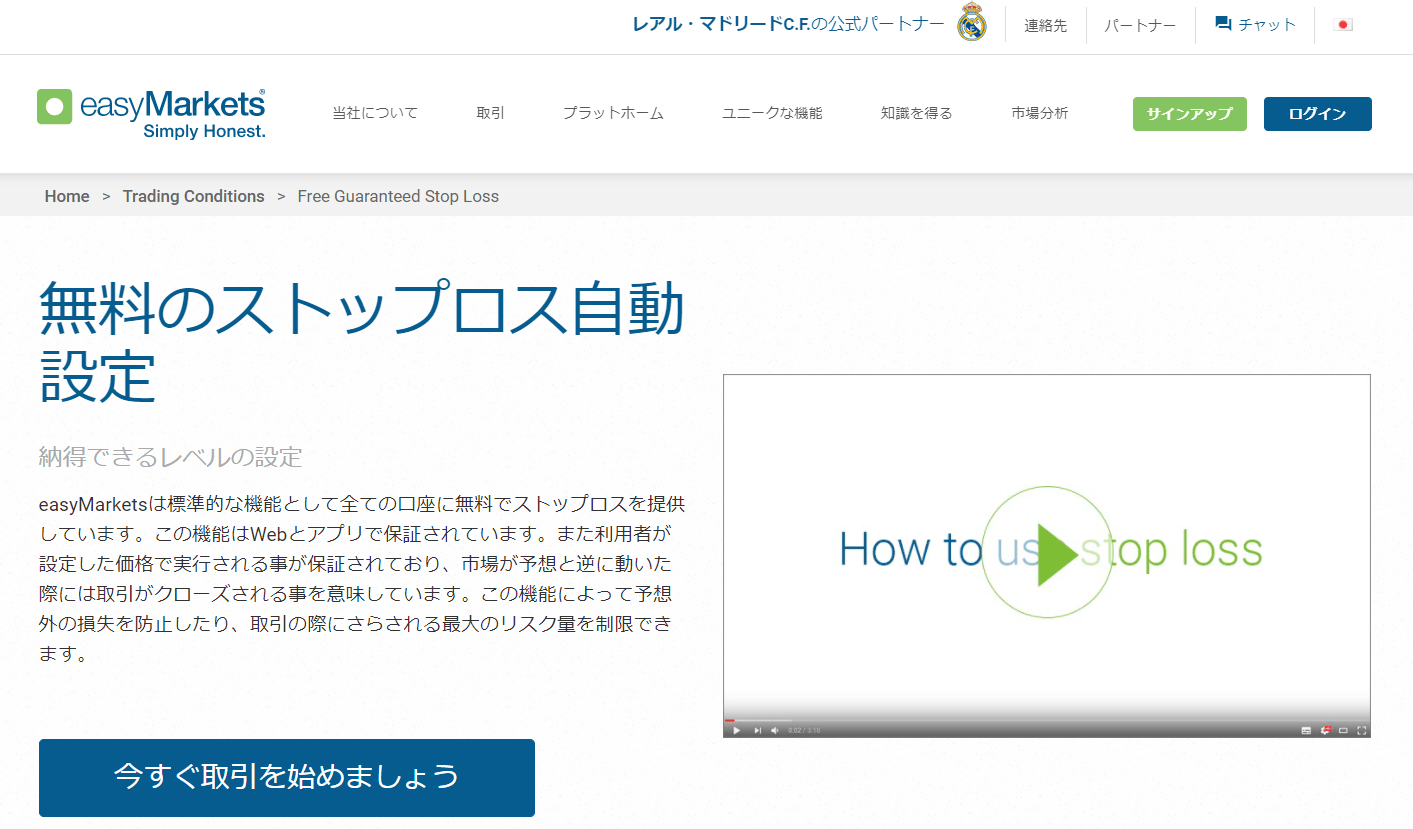Open the 市場分析 menu
This screenshot has width=1413, height=829.
1040,113
